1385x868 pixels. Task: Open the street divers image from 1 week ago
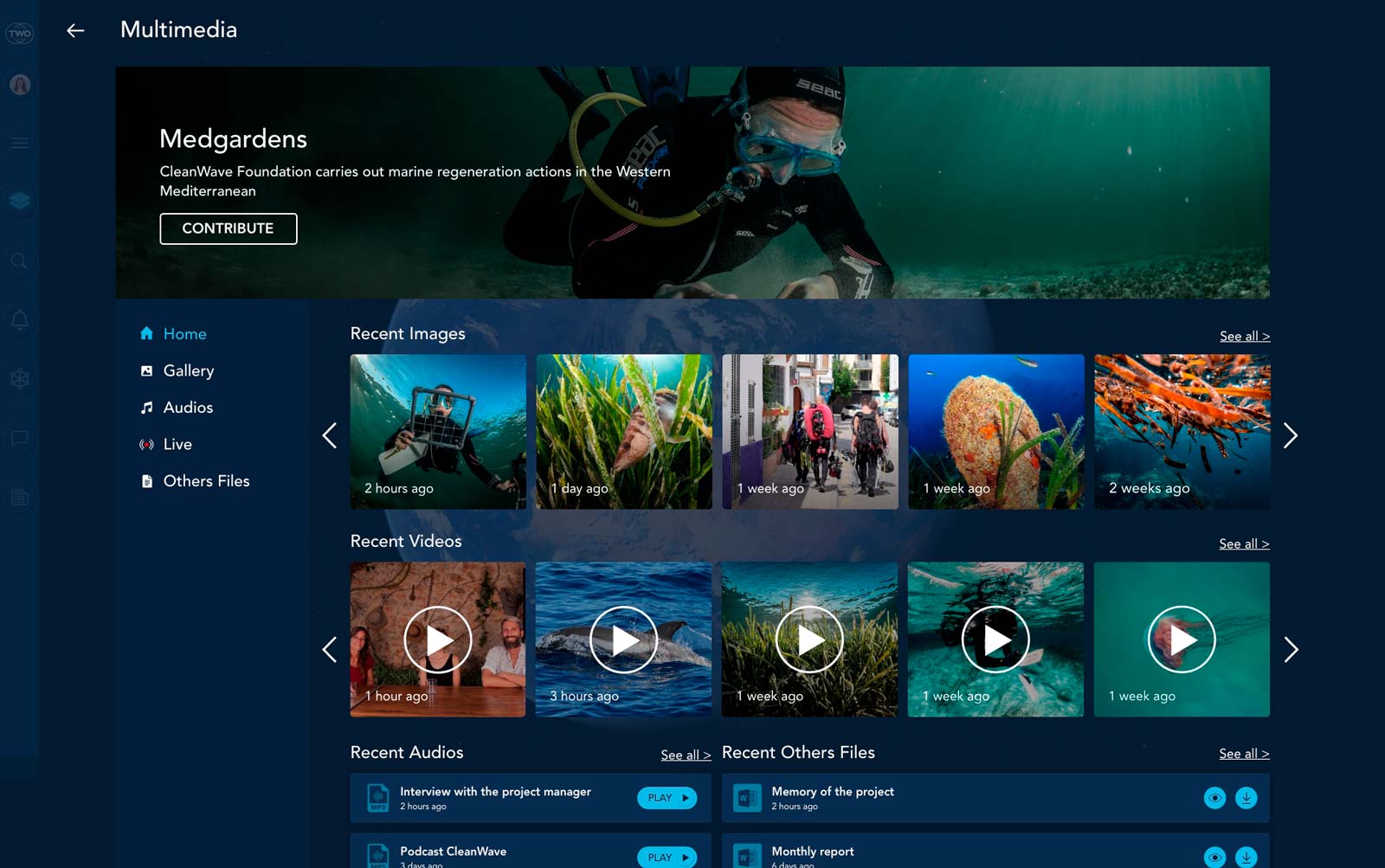coord(810,431)
